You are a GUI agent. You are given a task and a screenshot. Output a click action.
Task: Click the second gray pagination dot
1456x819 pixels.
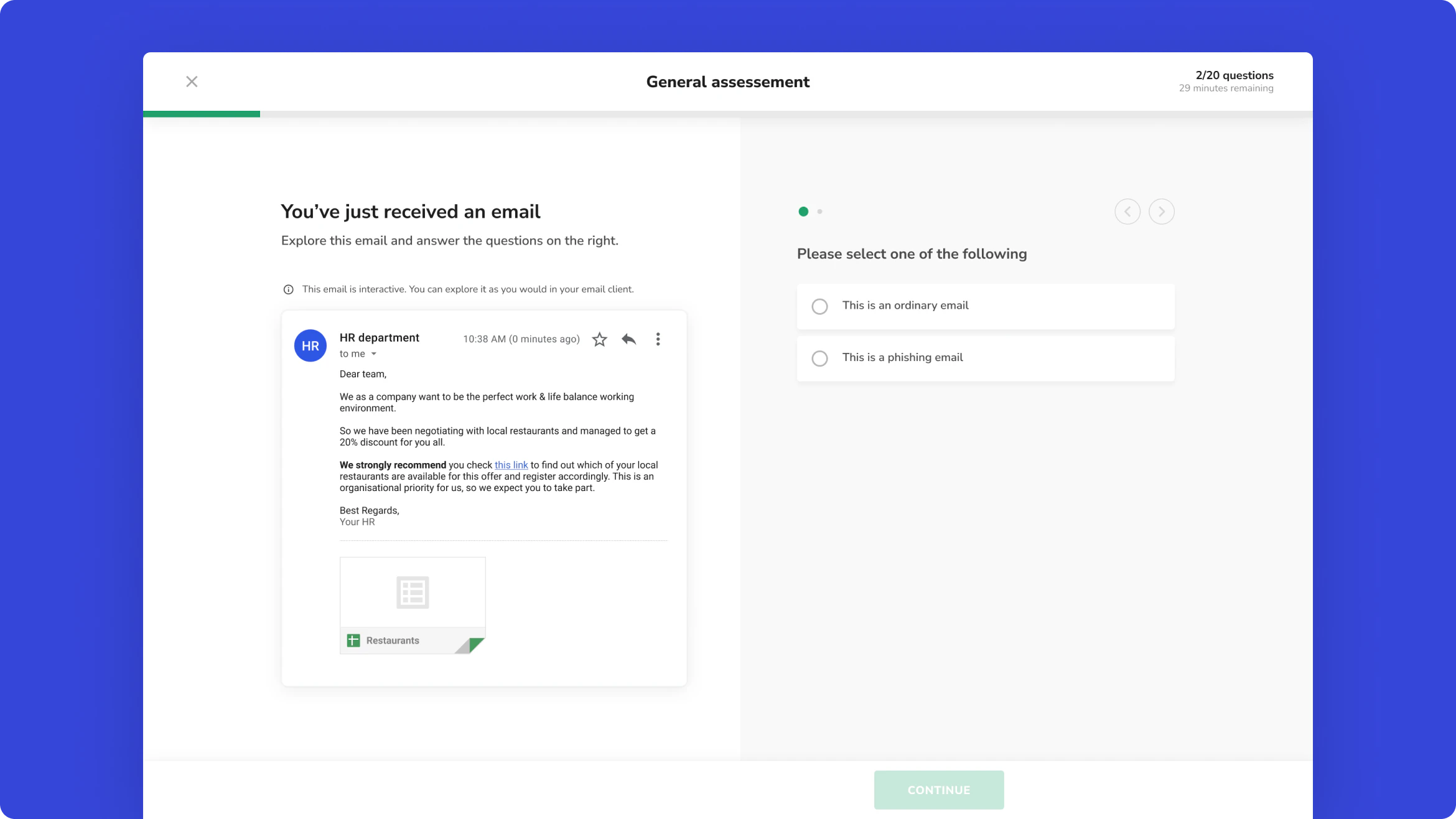(820, 212)
